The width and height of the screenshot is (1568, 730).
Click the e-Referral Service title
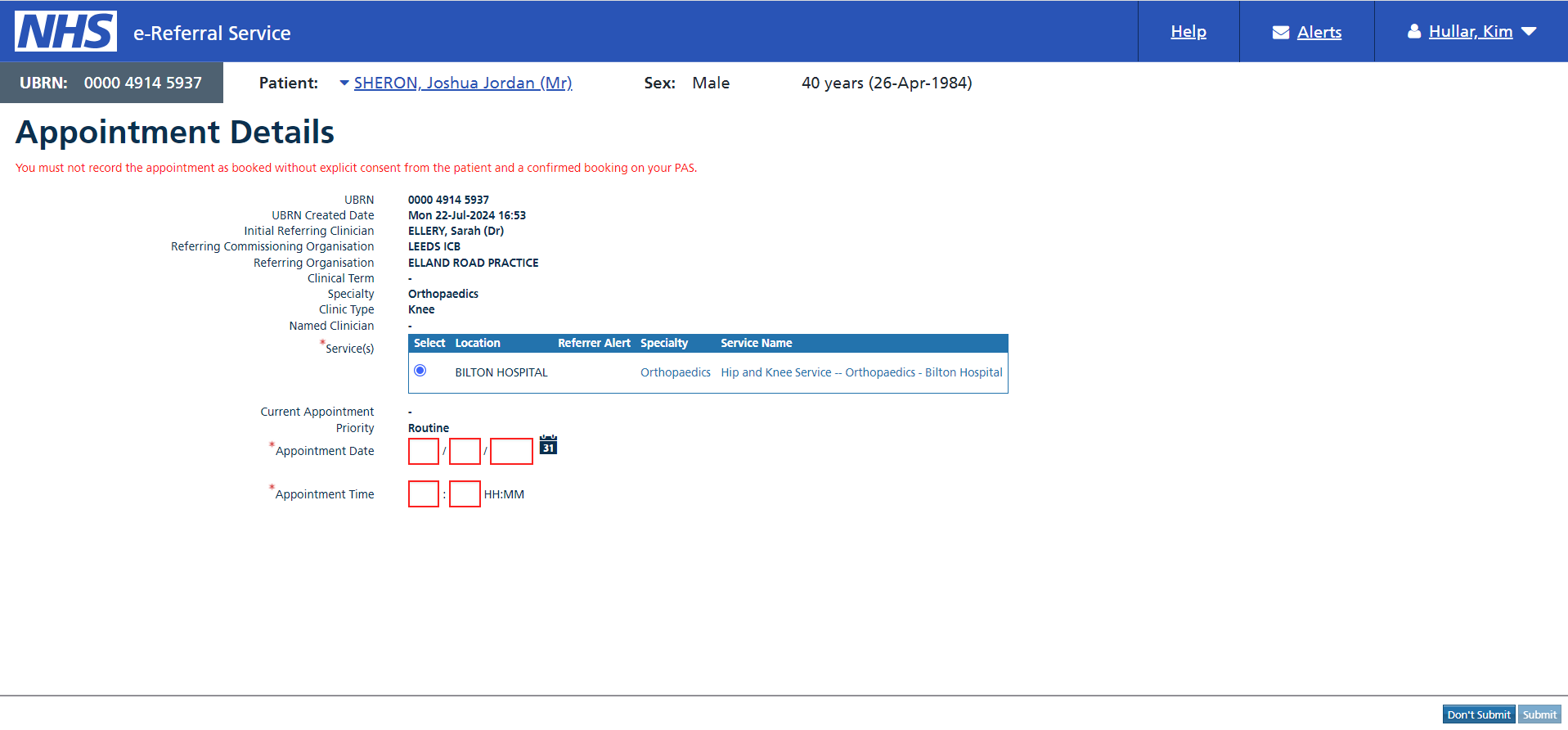[212, 33]
